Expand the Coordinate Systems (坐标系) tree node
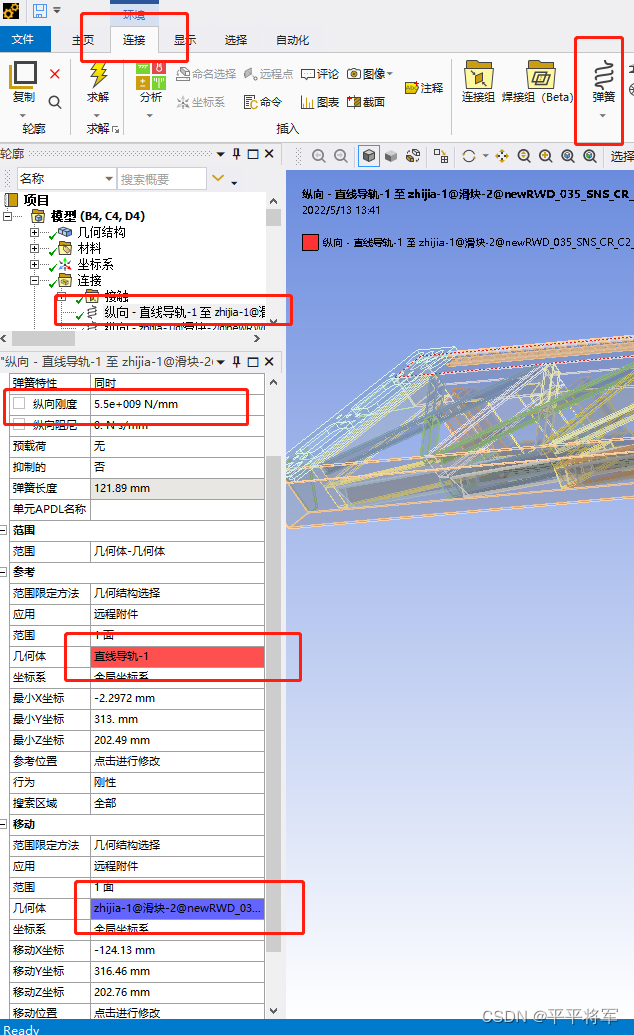The image size is (634, 1035). pos(34,264)
